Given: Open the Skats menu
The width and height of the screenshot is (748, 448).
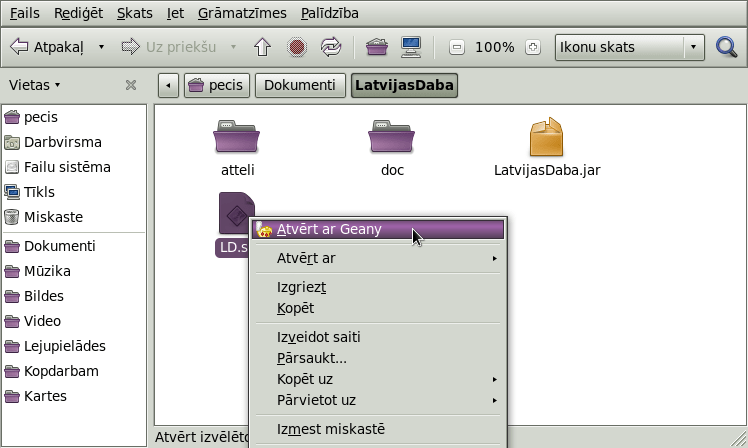Looking at the screenshot, I should coord(135,13).
